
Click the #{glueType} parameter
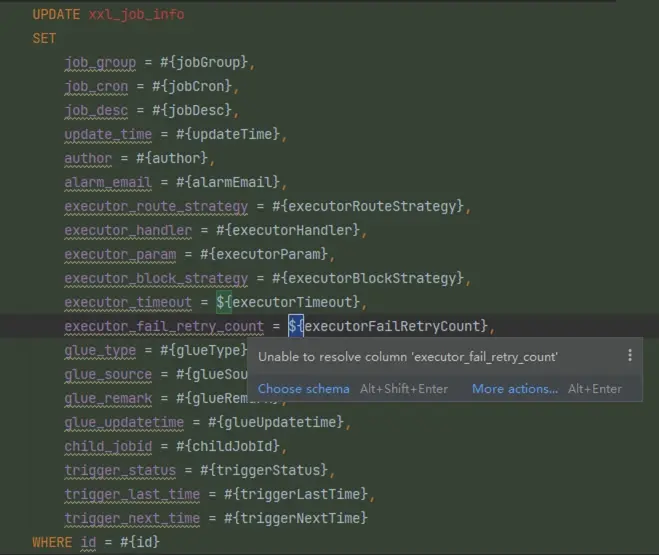tap(203, 350)
